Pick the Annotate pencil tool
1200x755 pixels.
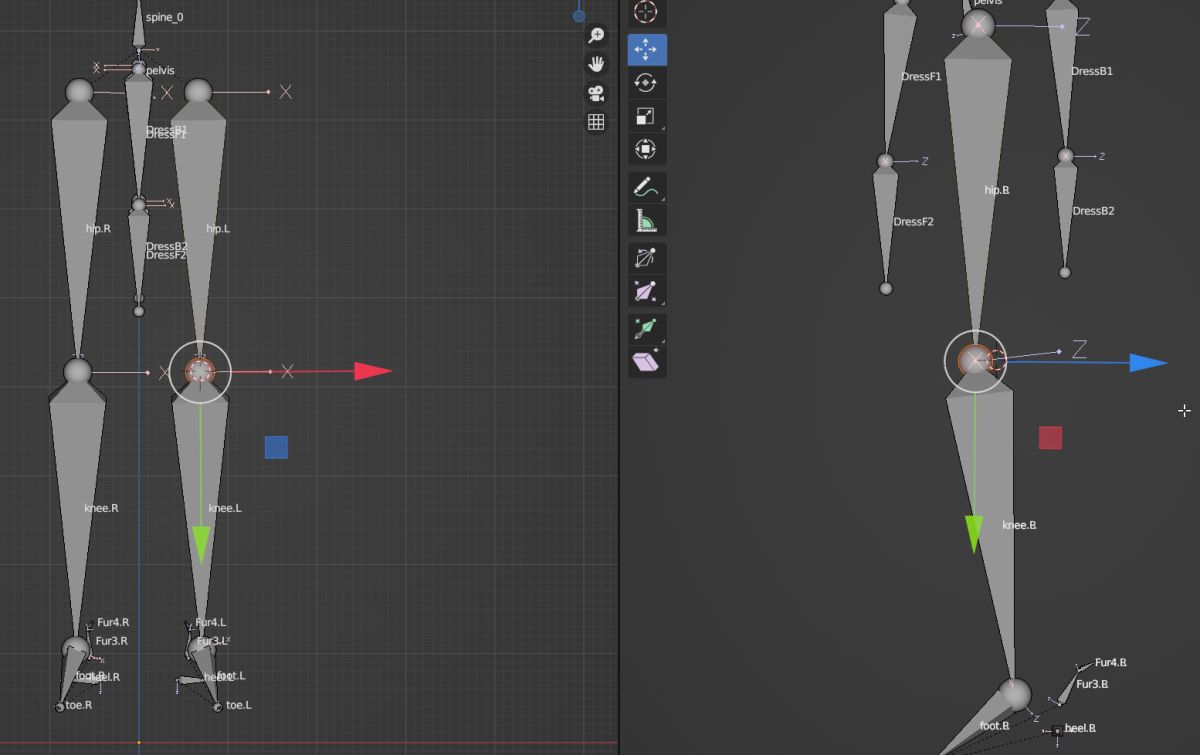click(x=646, y=187)
